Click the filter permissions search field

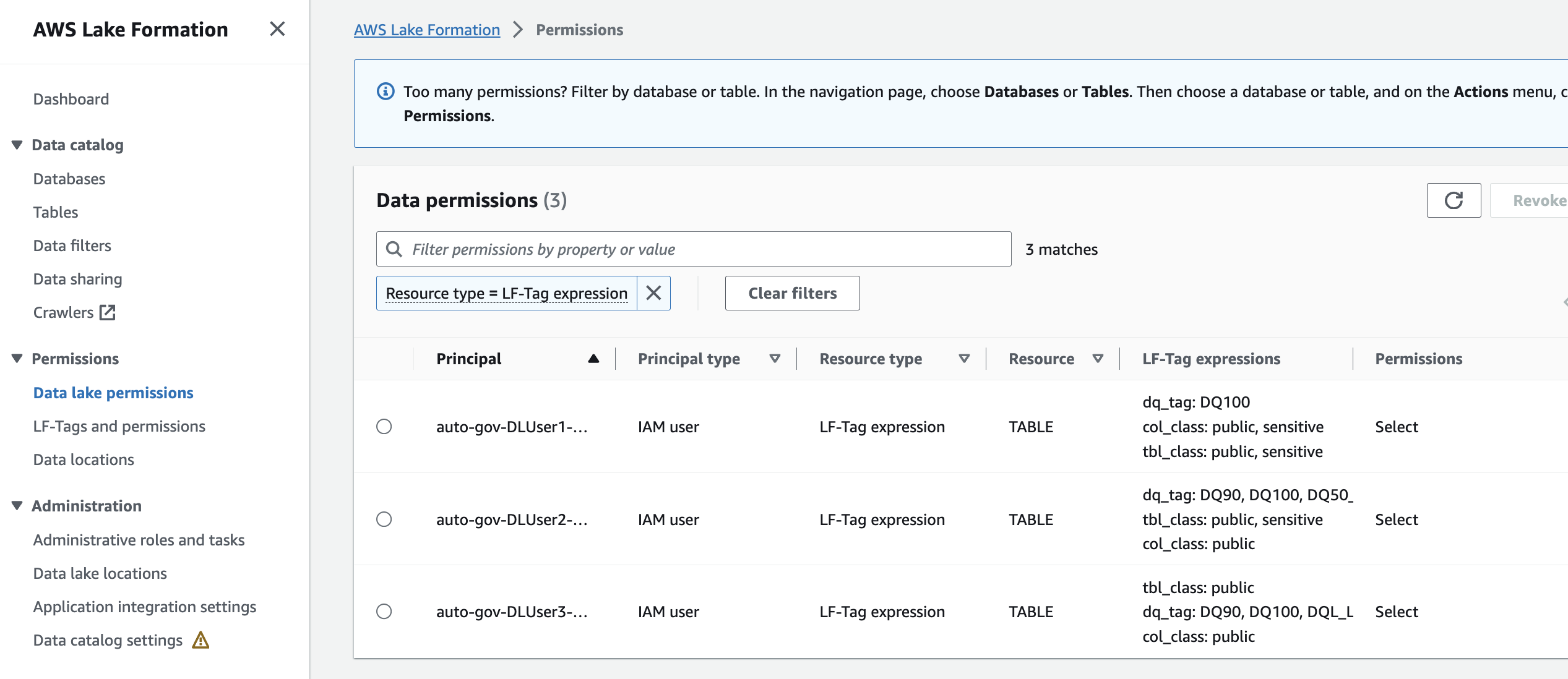pos(705,249)
